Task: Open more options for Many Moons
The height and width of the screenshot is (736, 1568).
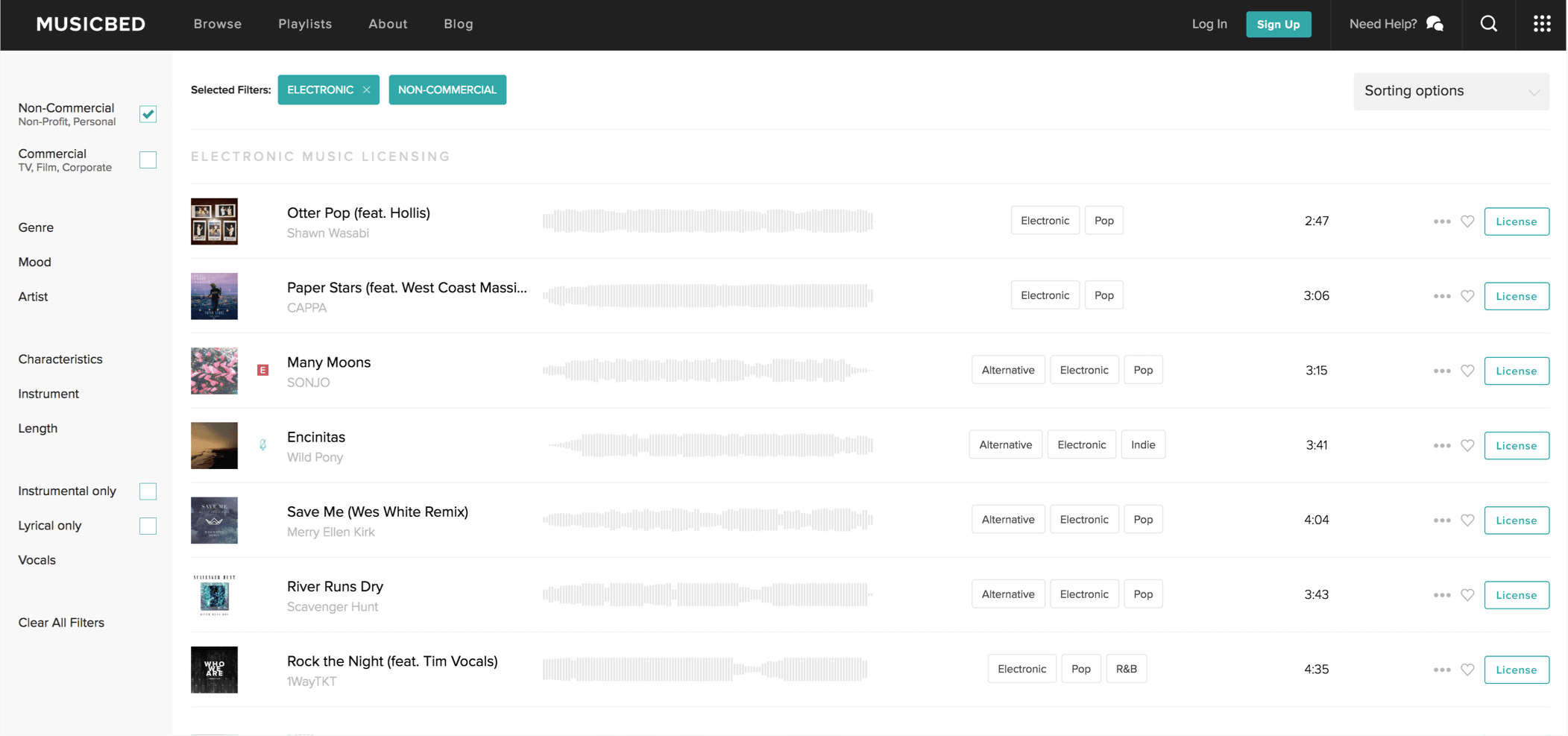Action: [x=1441, y=371]
